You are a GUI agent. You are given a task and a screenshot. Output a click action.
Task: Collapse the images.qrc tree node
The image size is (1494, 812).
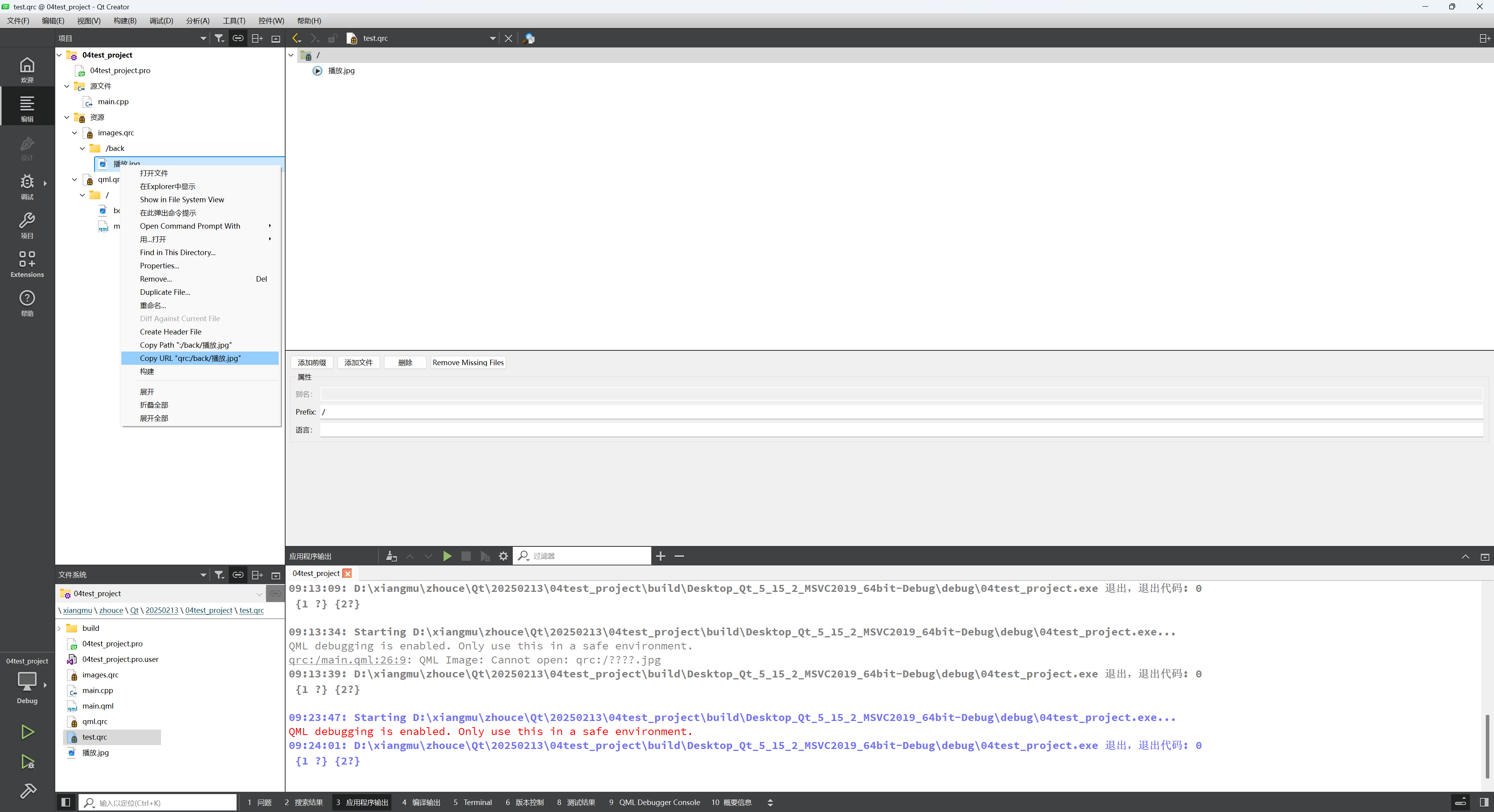pyautogui.click(x=74, y=133)
